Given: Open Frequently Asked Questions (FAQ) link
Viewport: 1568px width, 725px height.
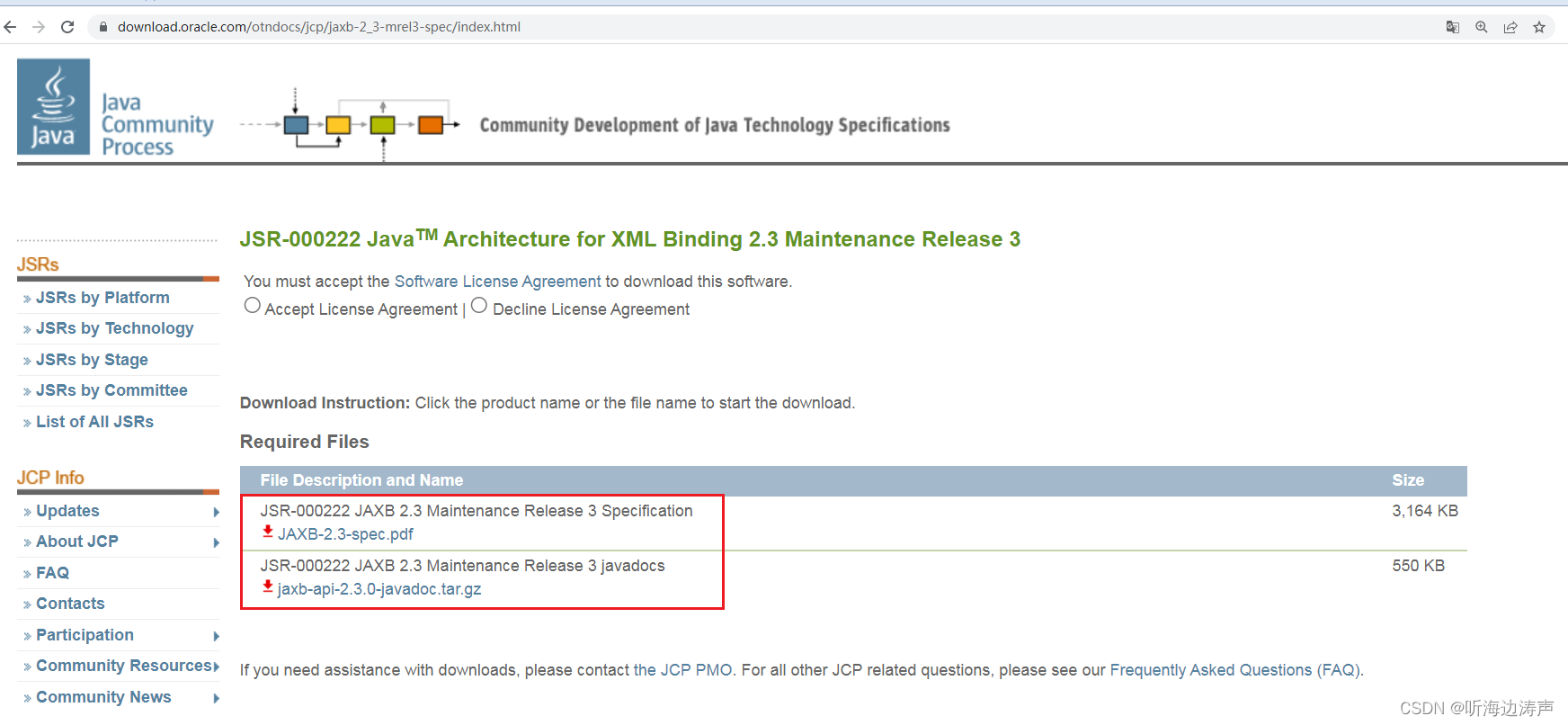Looking at the screenshot, I should pyautogui.click(x=1234, y=670).
